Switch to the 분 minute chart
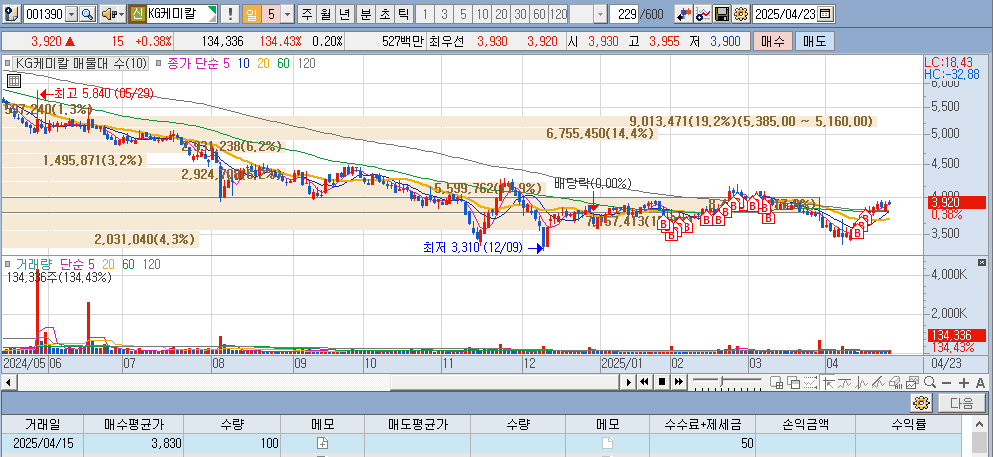Image resolution: width=993 pixels, height=457 pixels. coord(365,13)
